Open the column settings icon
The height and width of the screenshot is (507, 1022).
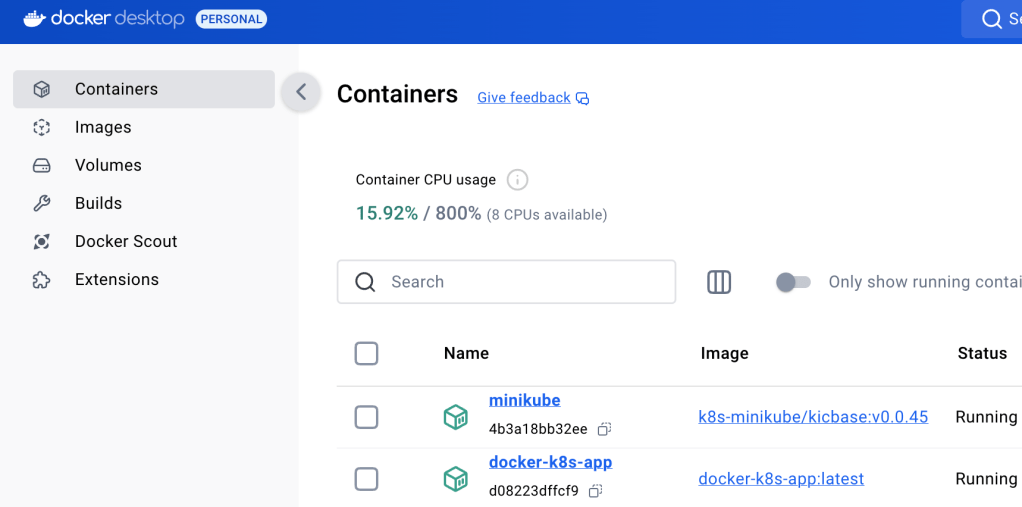(719, 282)
